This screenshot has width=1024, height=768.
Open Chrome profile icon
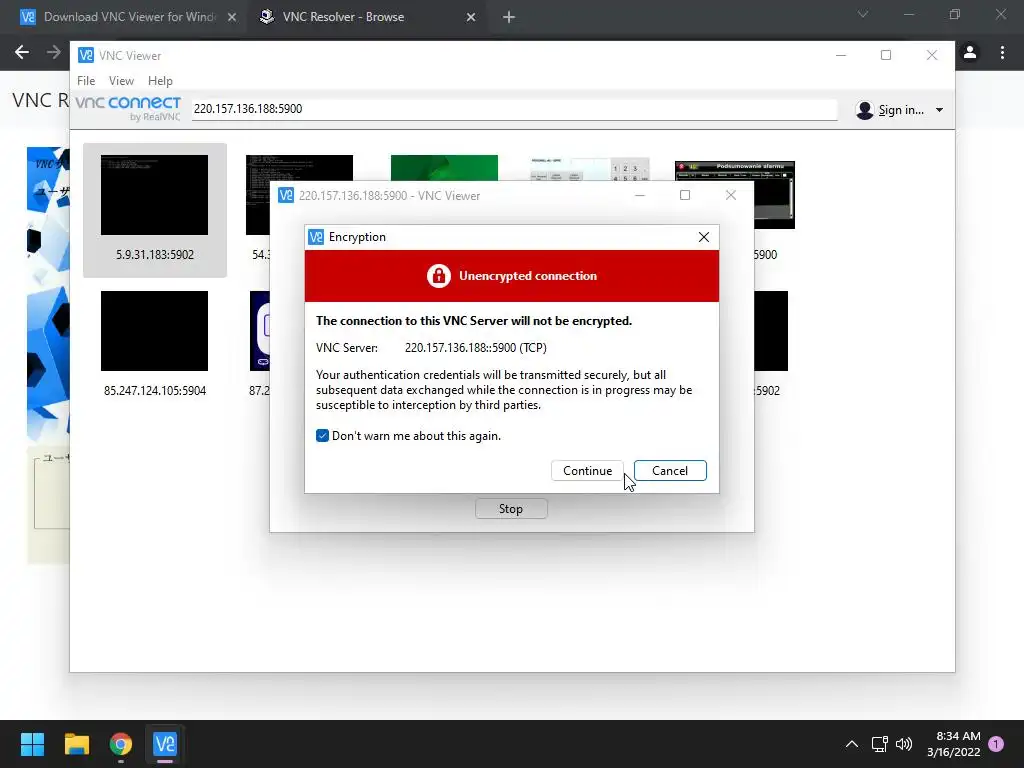pyautogui.click(x=970, y=52)
